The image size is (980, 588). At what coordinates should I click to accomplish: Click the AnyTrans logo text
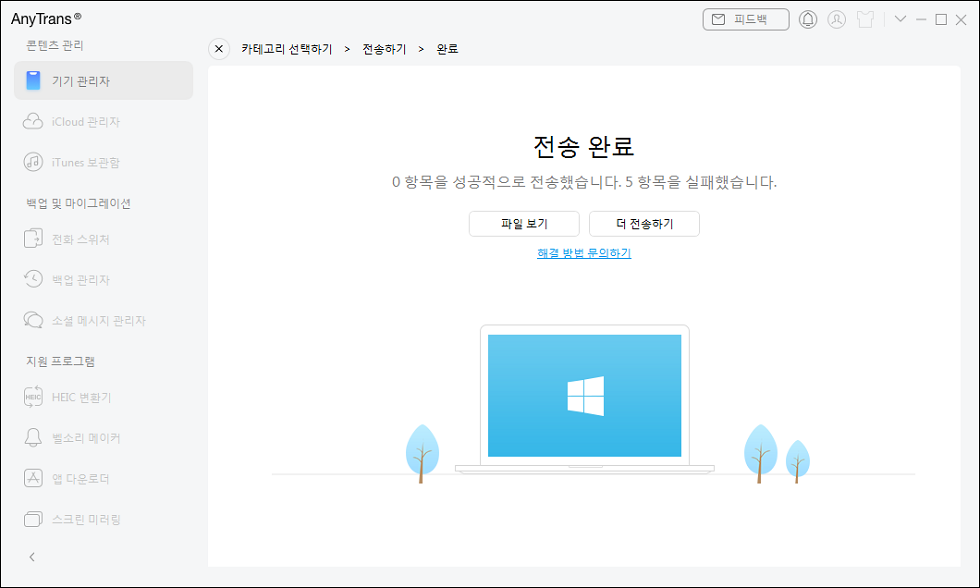46,19
